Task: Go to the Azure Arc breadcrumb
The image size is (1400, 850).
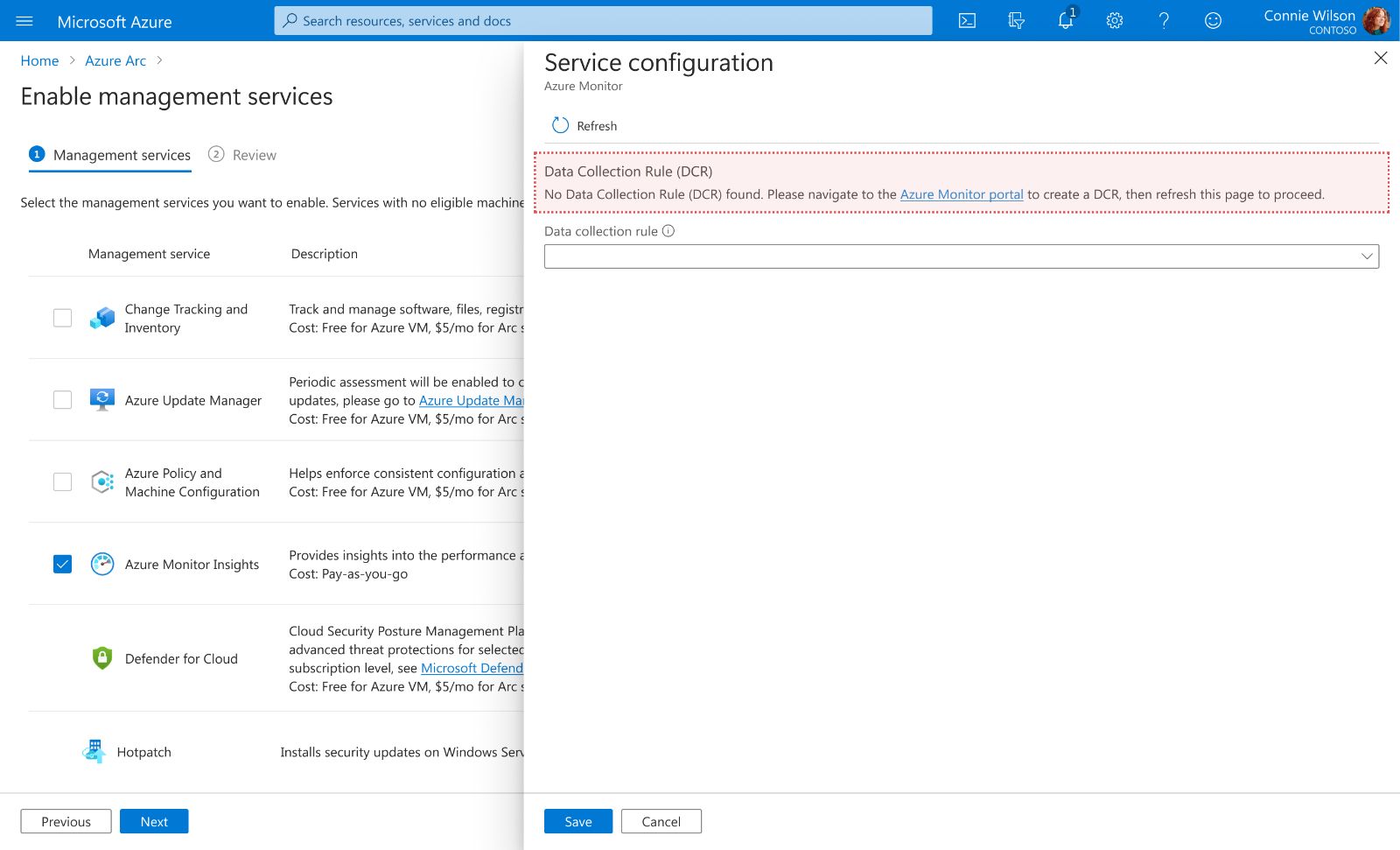Action: coord(115,60)
